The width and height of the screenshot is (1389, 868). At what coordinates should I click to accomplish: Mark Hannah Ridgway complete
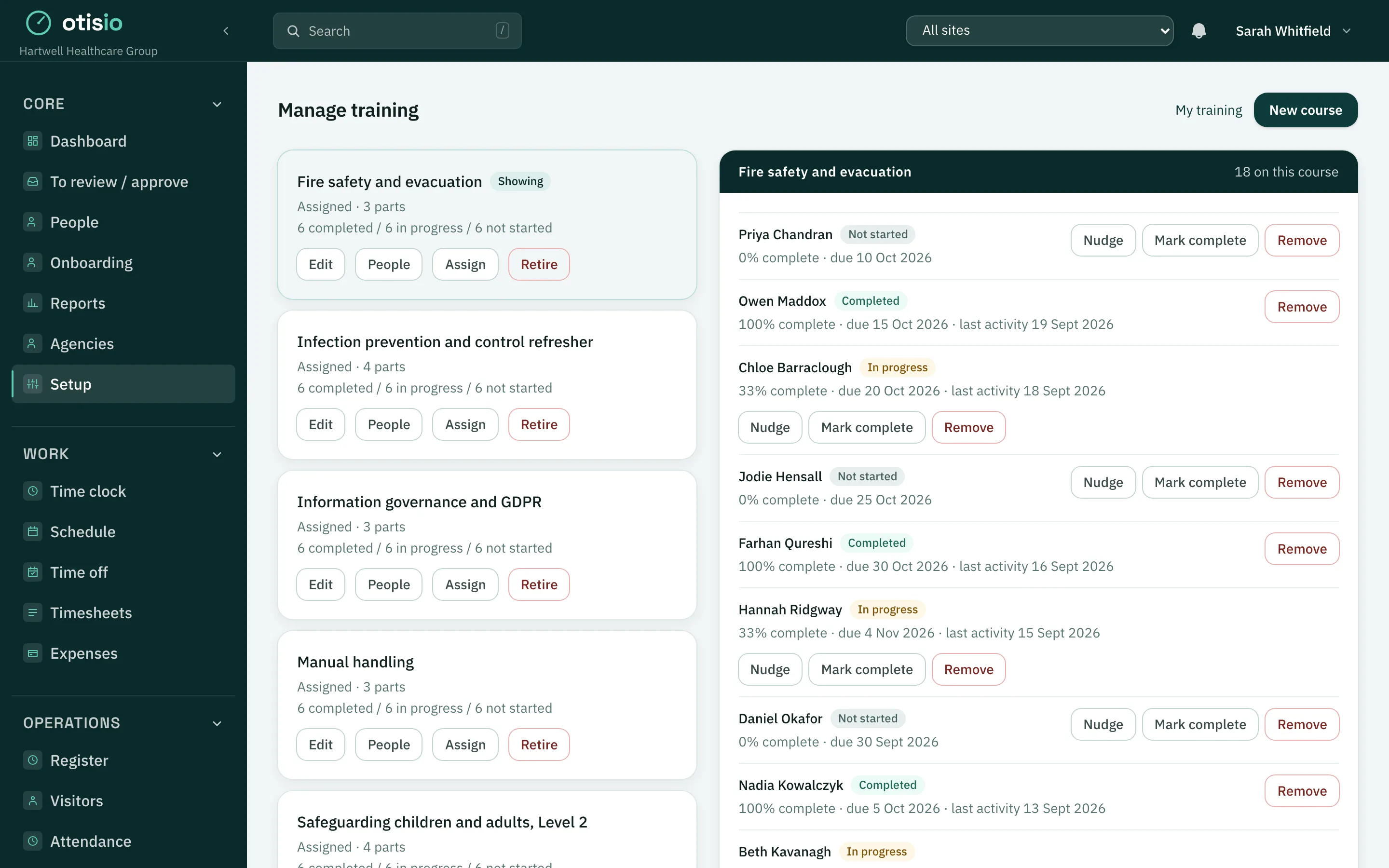[867, 669]
